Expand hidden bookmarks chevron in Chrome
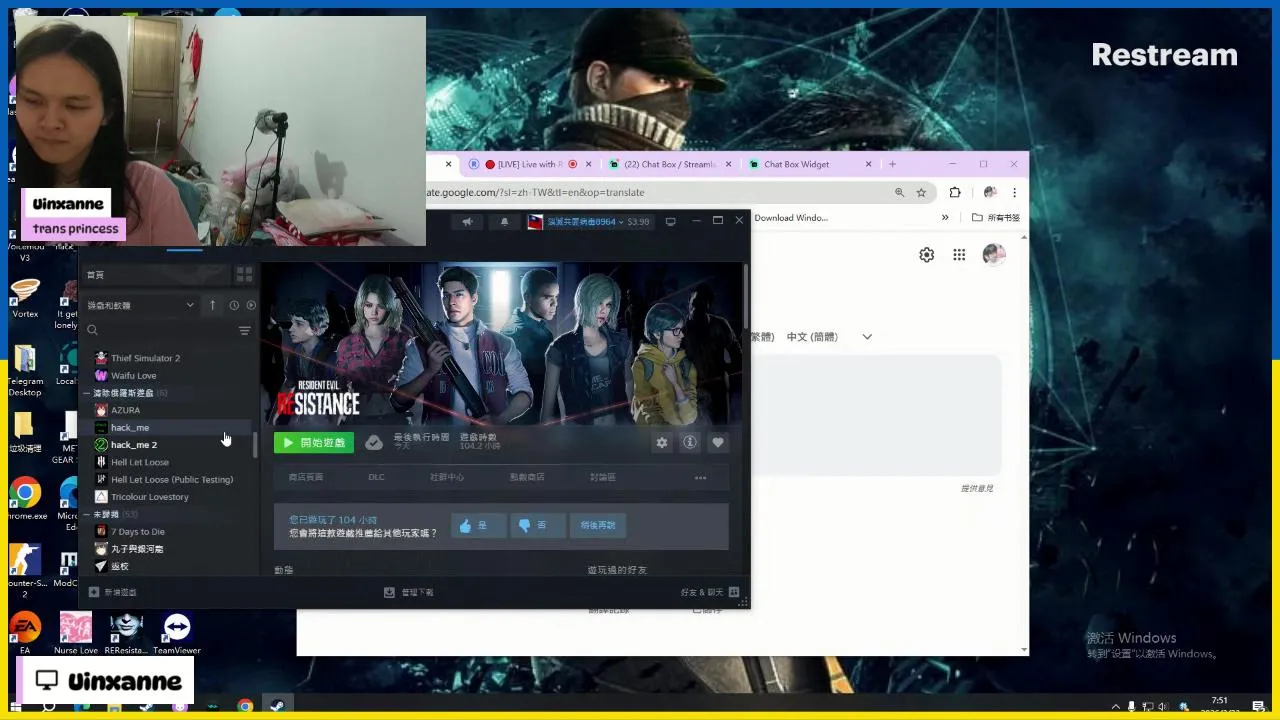The width and height of the screenshot is (1280, 720). 945,217
